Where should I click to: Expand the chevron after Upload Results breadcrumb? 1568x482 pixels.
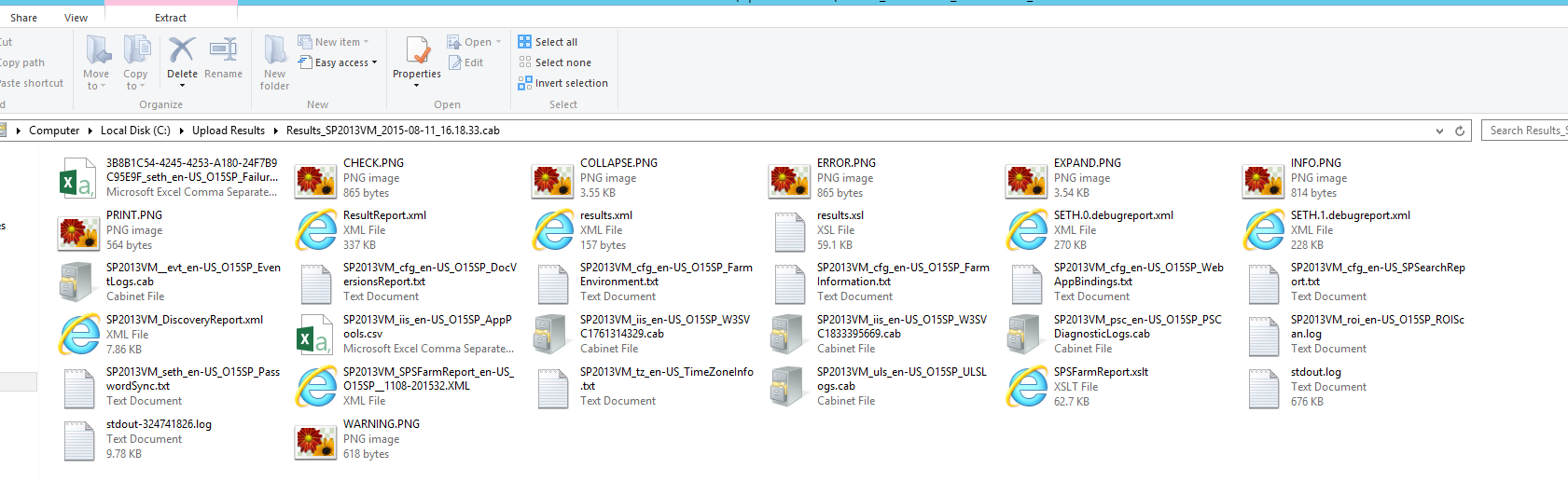click(x=276, y=131)
